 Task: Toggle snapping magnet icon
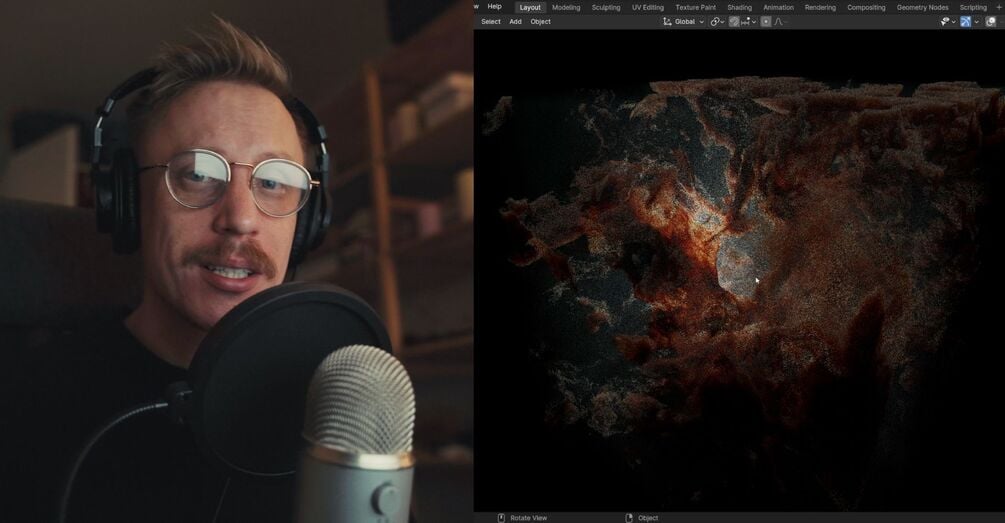point(734,22)
